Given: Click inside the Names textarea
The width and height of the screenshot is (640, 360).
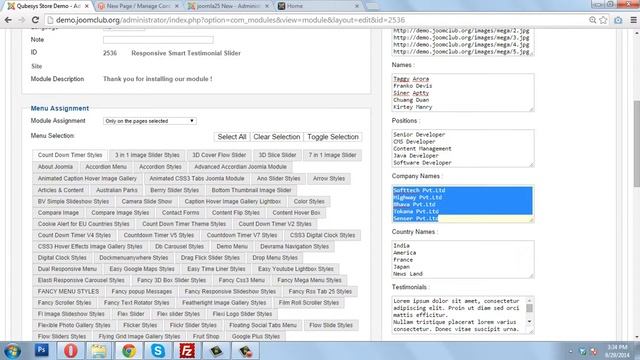Looking at the screenshot, I should click(x=463, y=93).
